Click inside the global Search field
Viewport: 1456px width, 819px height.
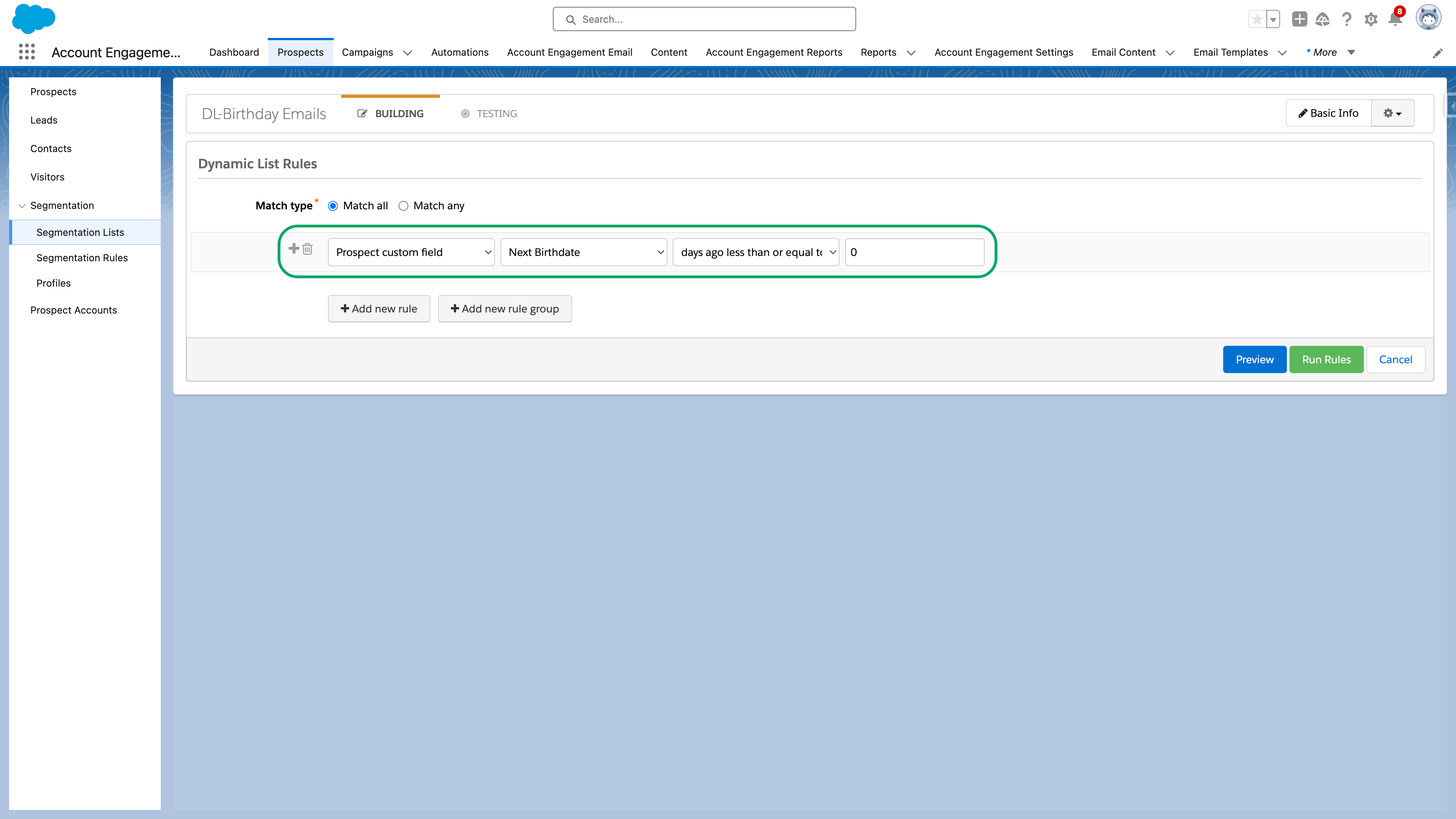[x=704, y=19]
